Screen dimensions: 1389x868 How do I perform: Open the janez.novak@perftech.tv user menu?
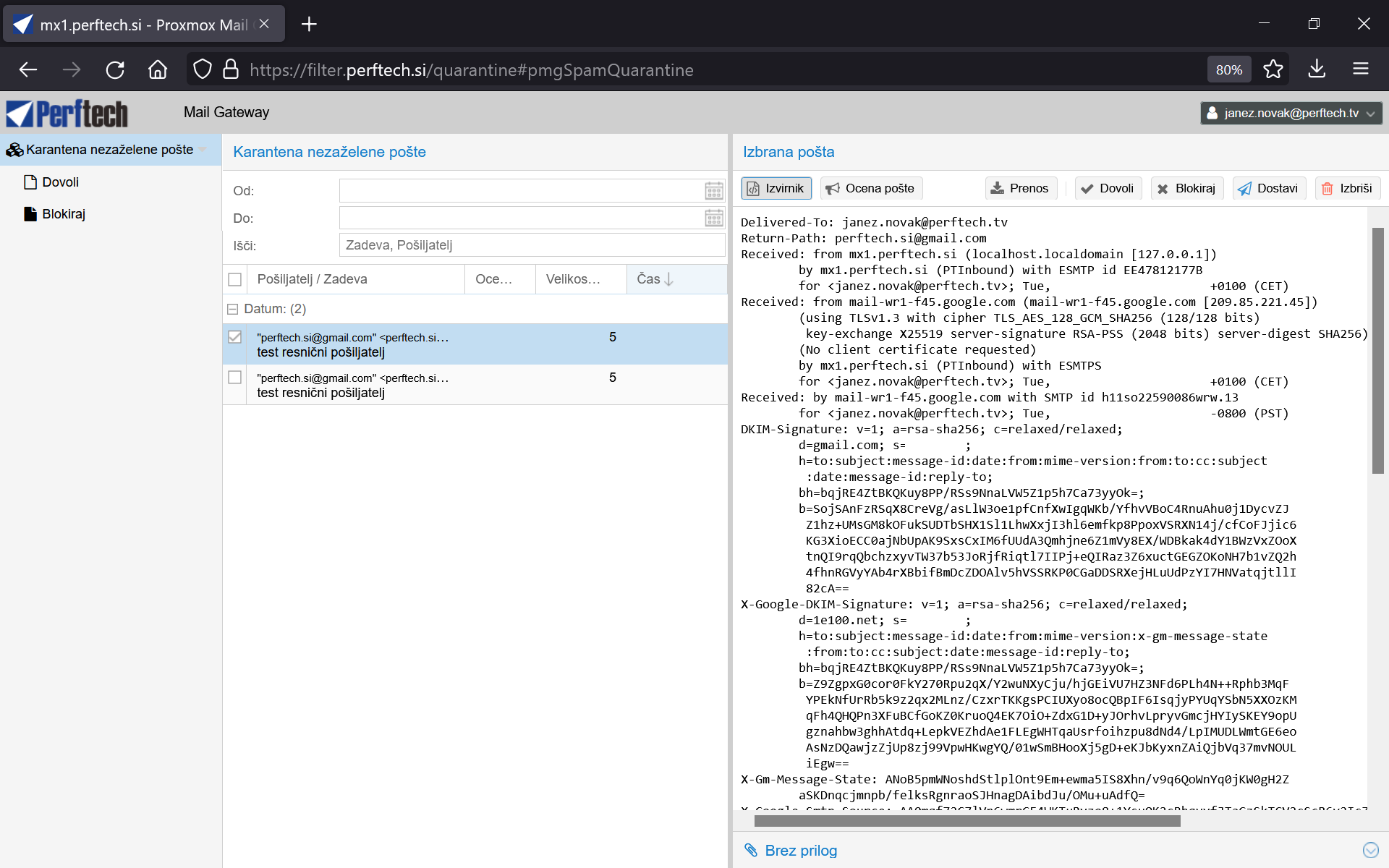pos(1291,113)
